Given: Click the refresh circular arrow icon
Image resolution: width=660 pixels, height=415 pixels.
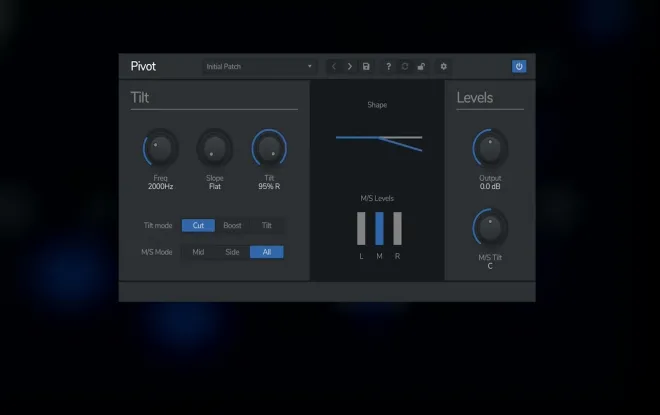Looking at the screenshot, I should tap(405, 67).
